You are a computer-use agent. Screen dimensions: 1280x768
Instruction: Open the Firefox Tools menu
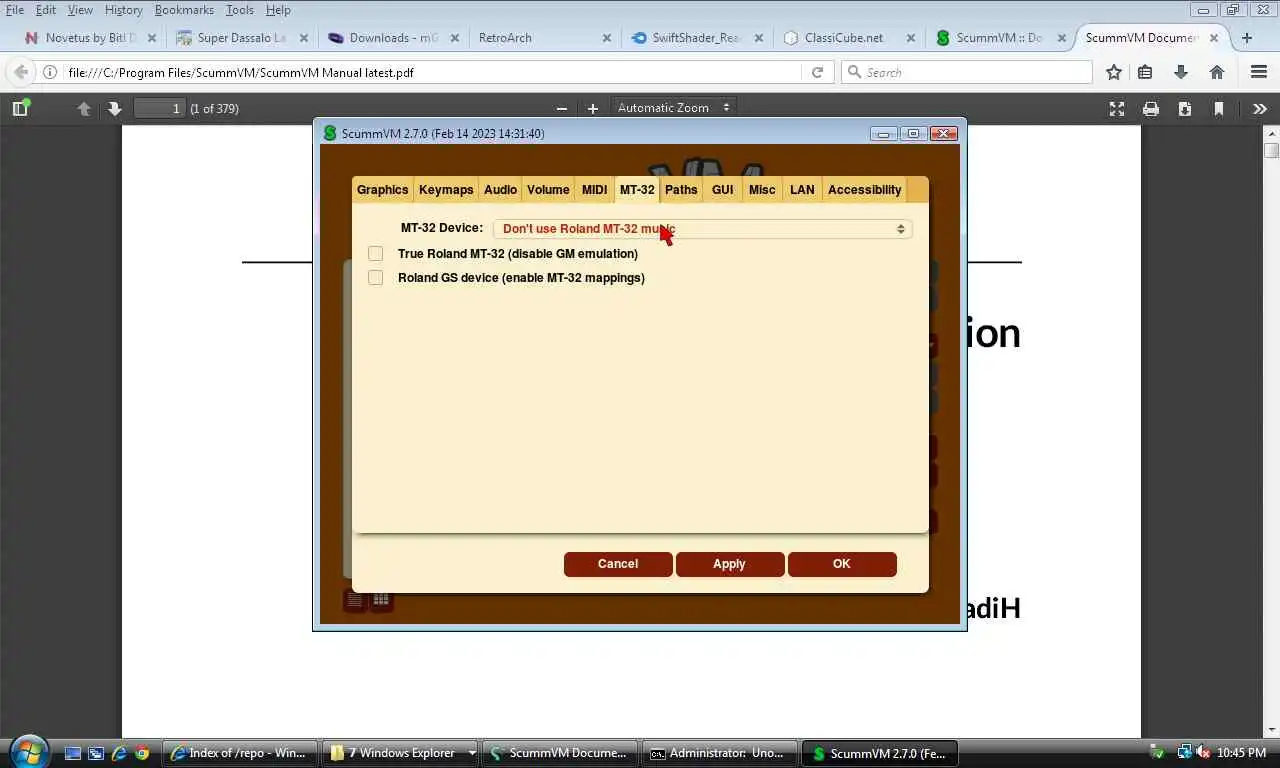tap(239, 10)
